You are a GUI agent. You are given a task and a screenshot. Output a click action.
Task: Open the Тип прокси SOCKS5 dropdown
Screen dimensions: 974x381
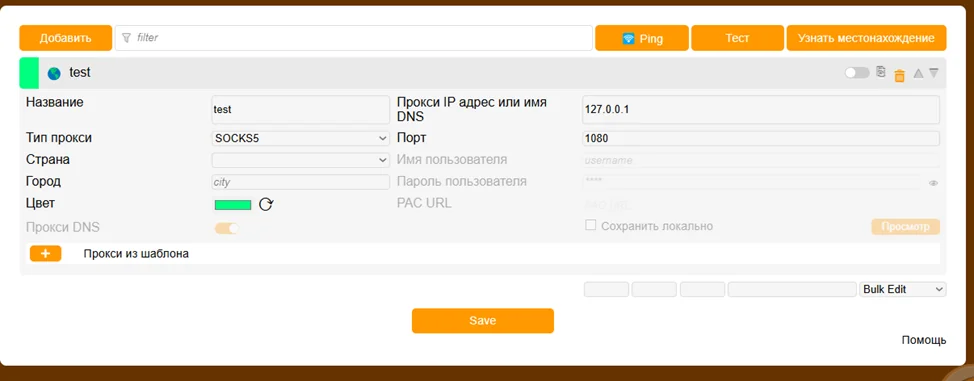[301, 138]
